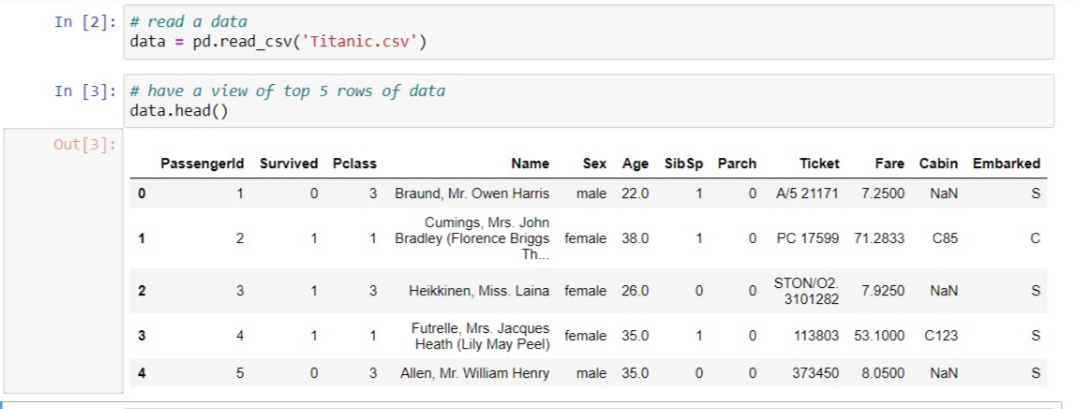Screen dimensions: 1077x409
Task: Click the Sex column header
Action: point(595,164)
